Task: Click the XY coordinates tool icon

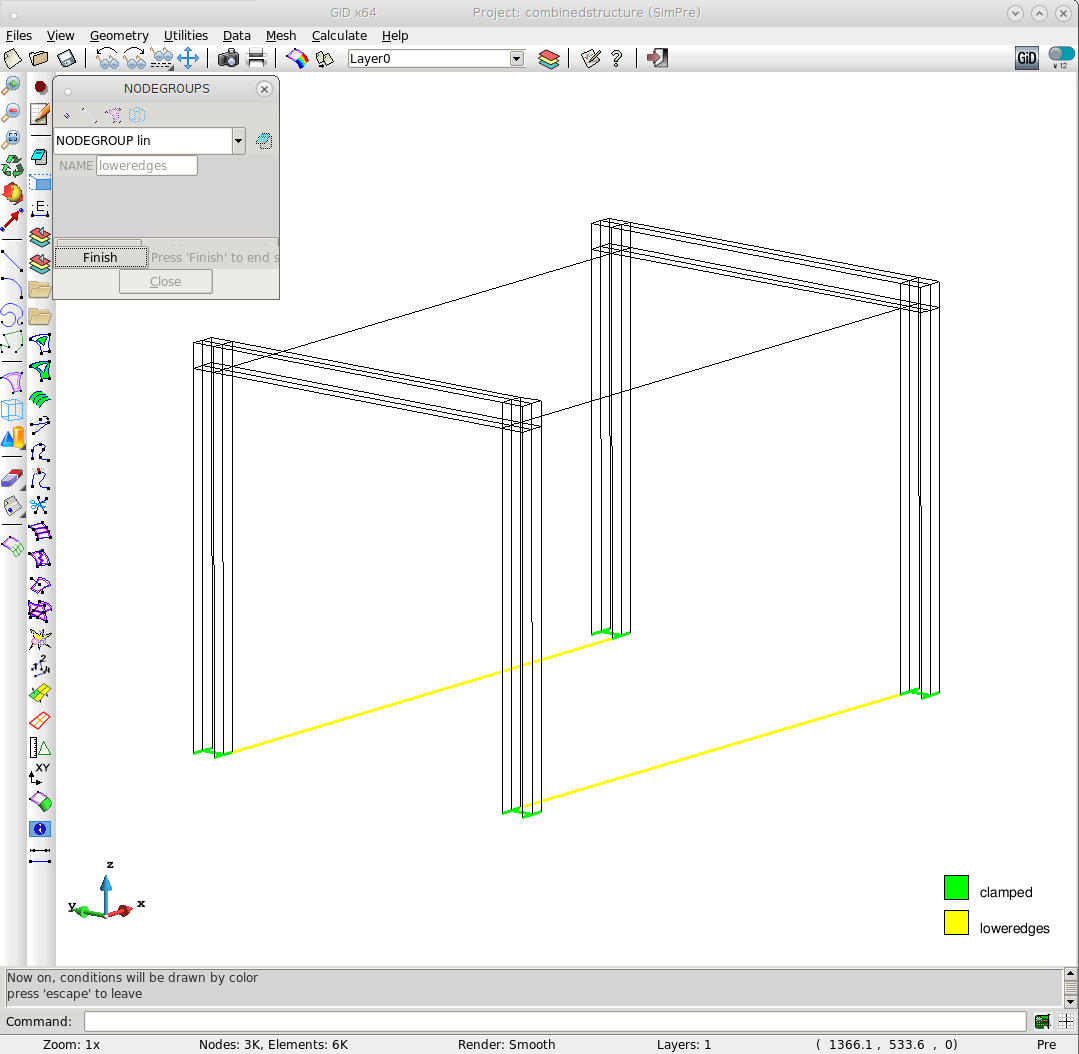Action: tap(40, 773)
